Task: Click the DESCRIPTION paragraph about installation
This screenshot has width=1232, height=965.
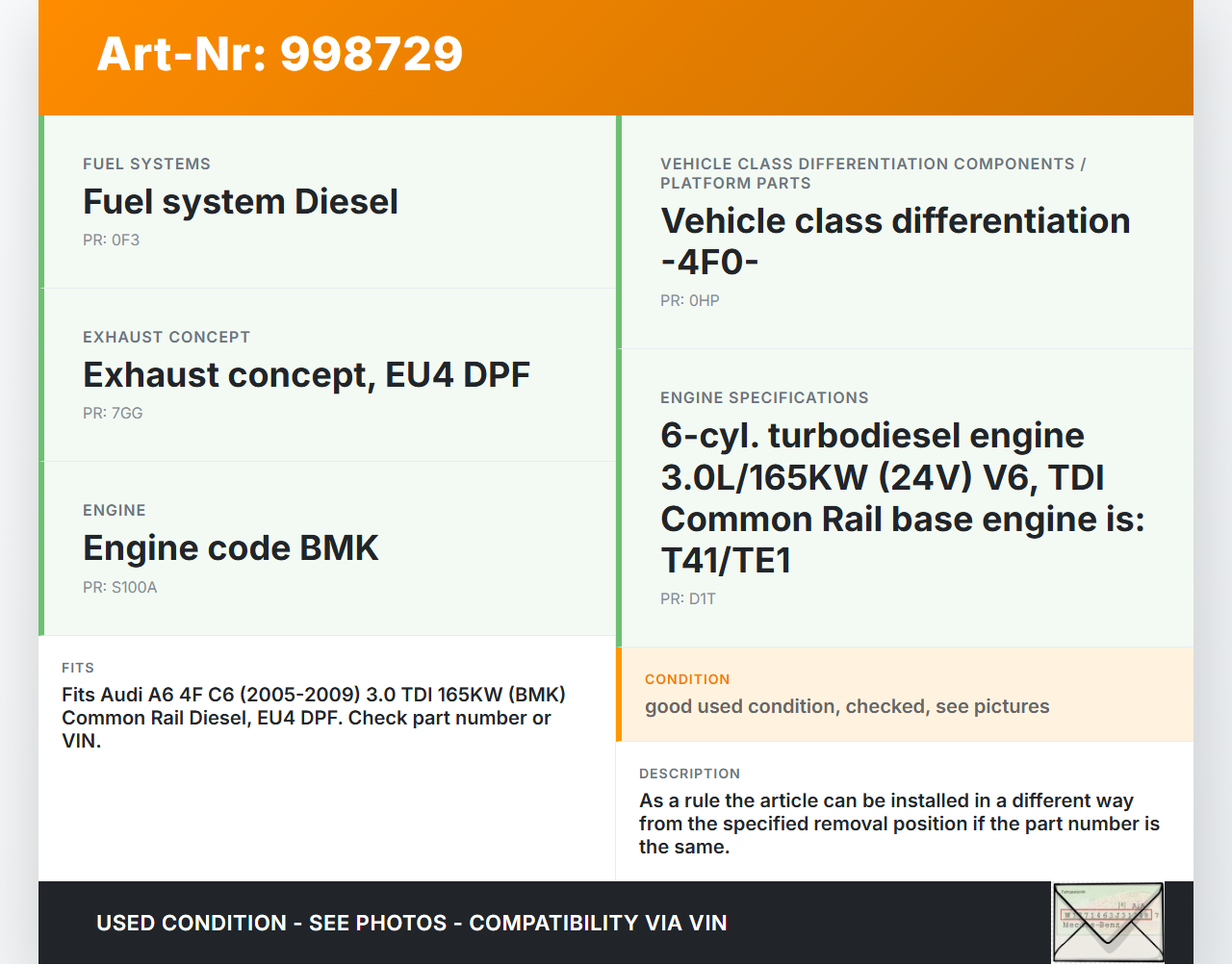Action: coord(899,824)
